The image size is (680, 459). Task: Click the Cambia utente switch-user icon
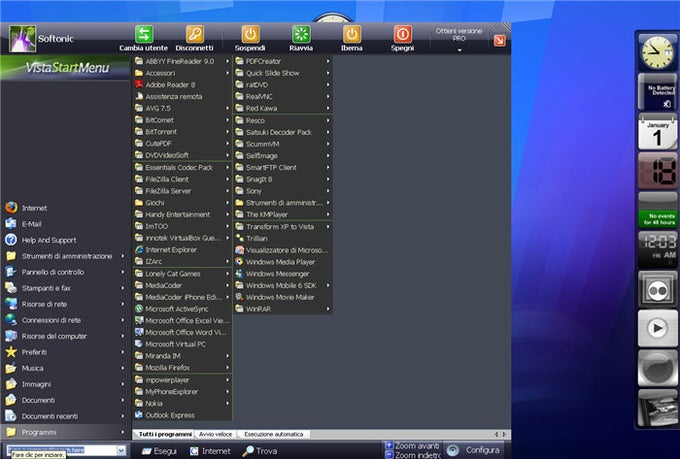click(x=144, y=34)
